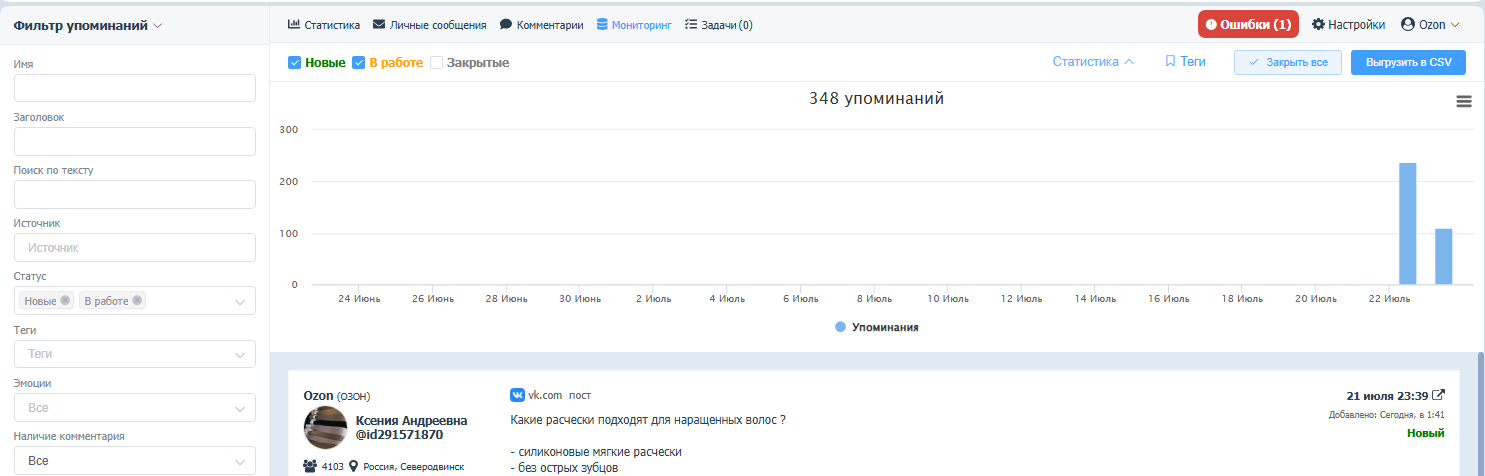Toggle the В работе status checkbox
The image size is (1485, 476).
[x=359, y=63]
